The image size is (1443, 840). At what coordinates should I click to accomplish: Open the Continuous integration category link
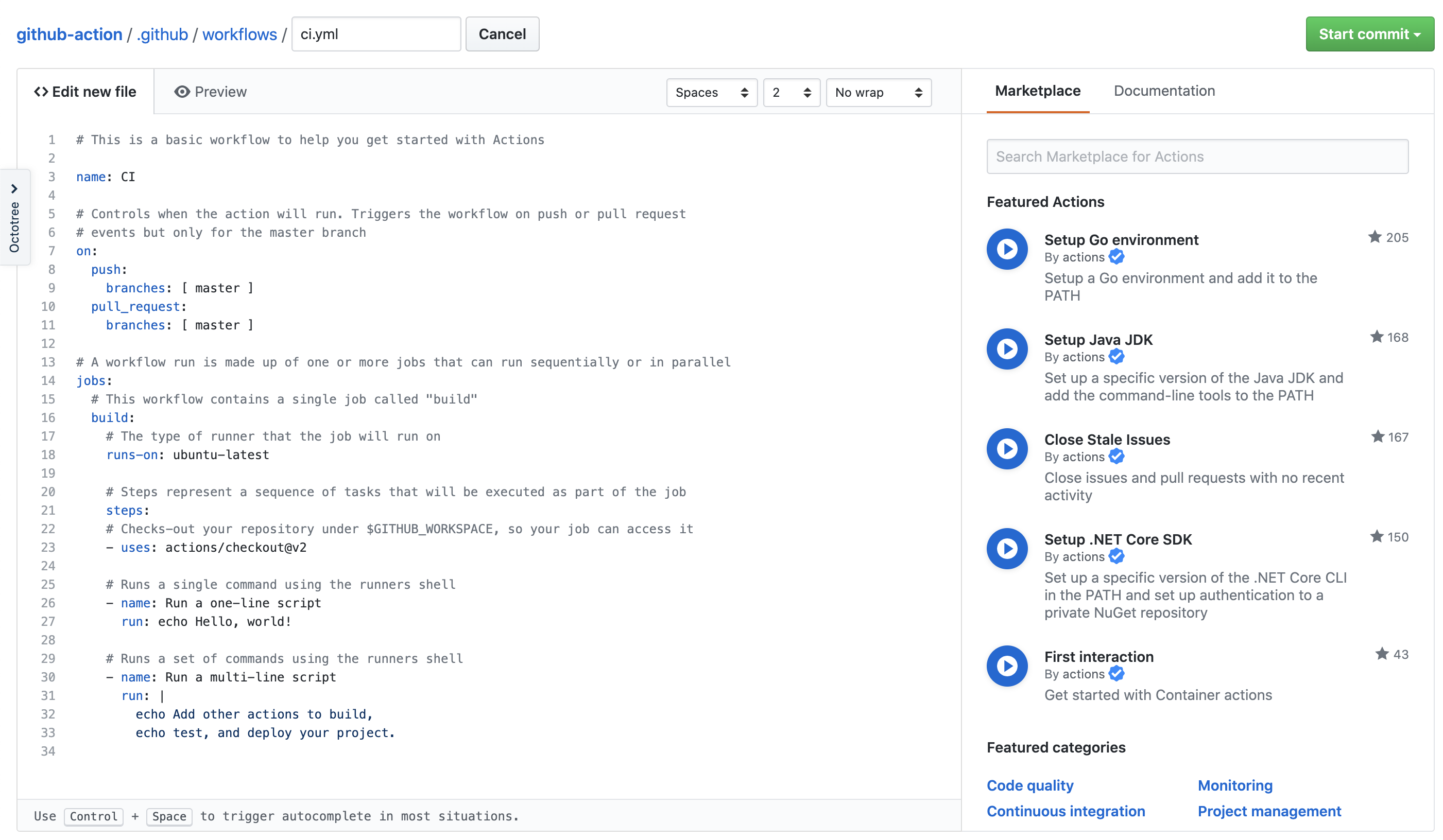(x=1065, y=811)
